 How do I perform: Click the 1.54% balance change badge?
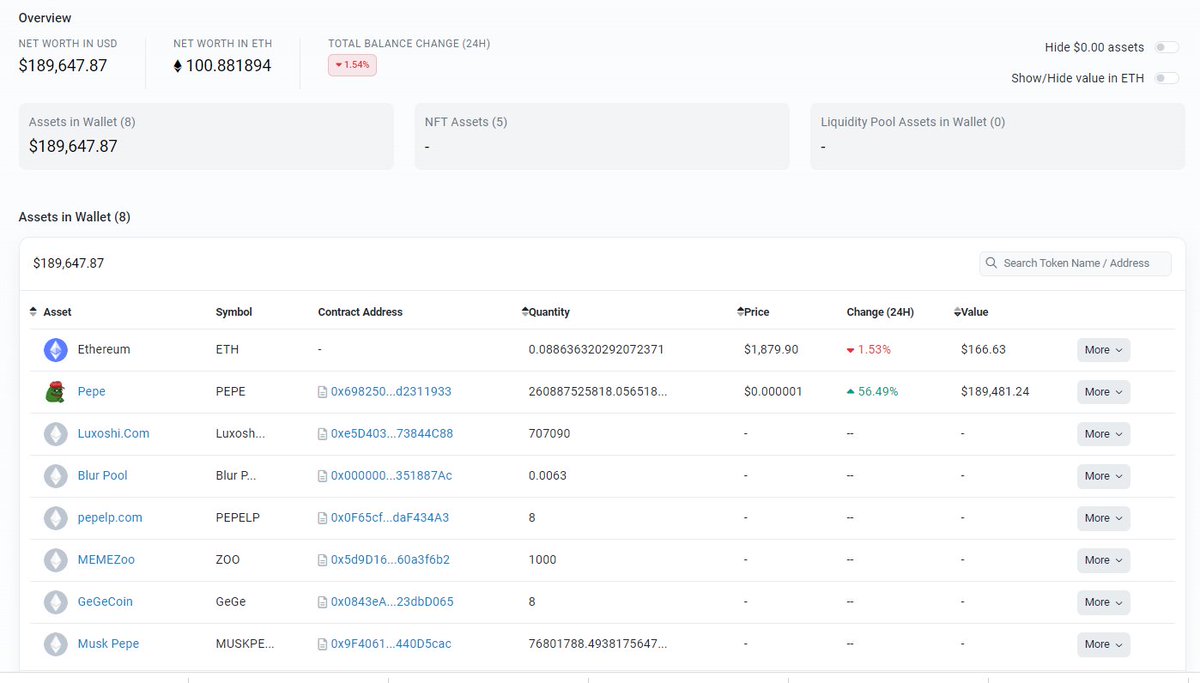(352, 64)
